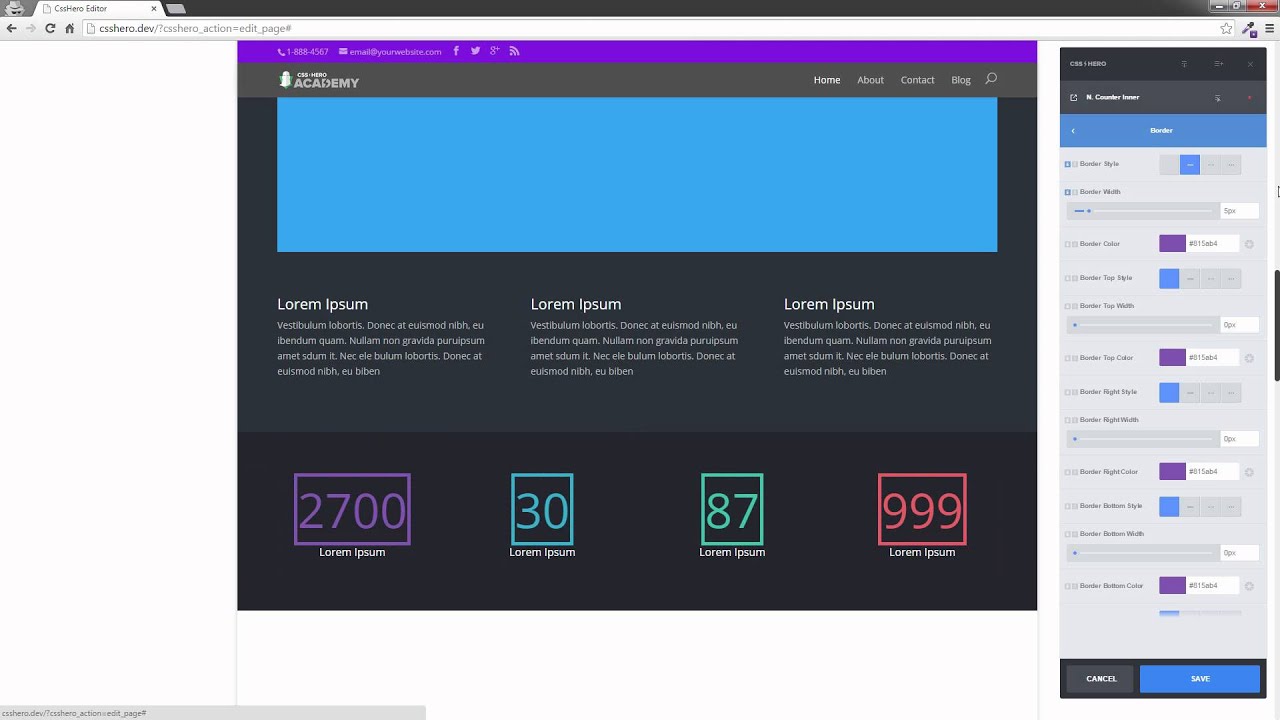Toggle the active left checkbox beside Border Width
1280x720 pixels.
click(1067, 192)
